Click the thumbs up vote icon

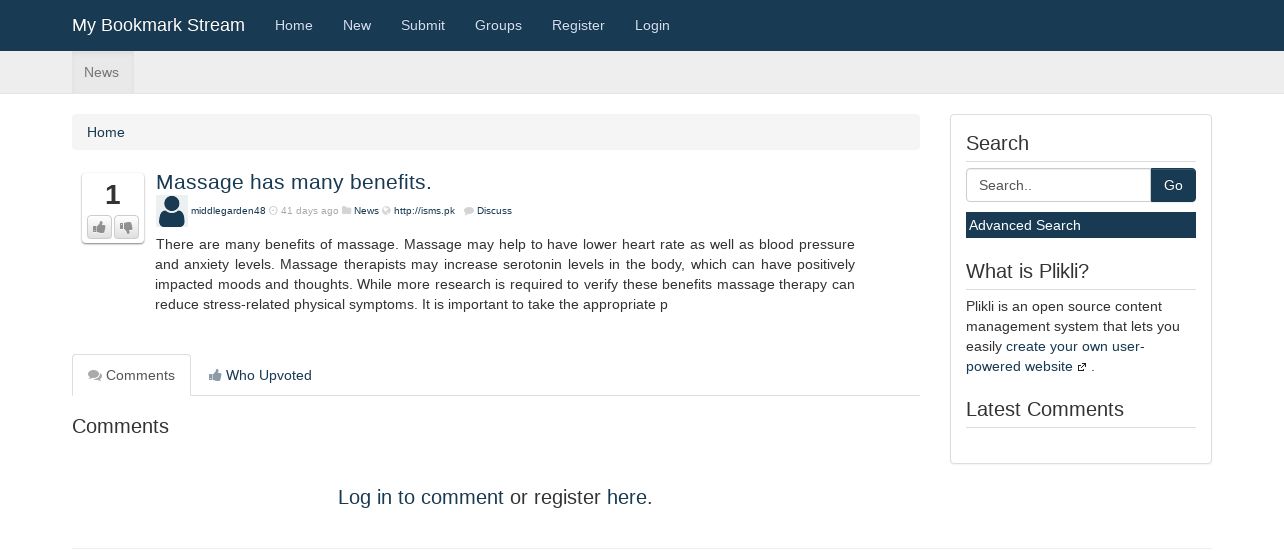click(x=99, y=228)
